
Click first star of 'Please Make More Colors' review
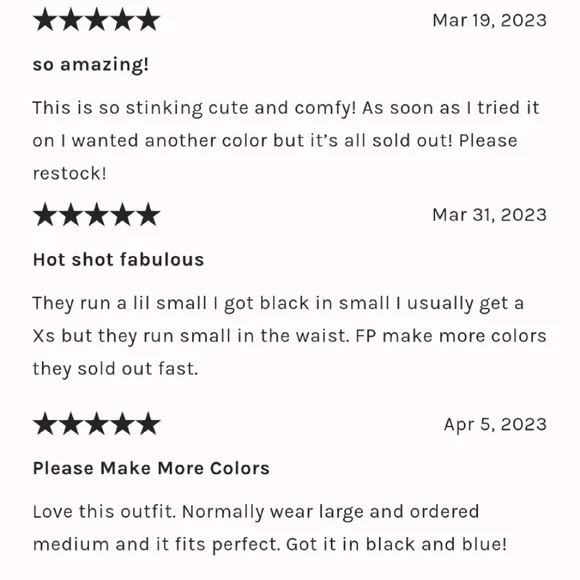point(45,424)
